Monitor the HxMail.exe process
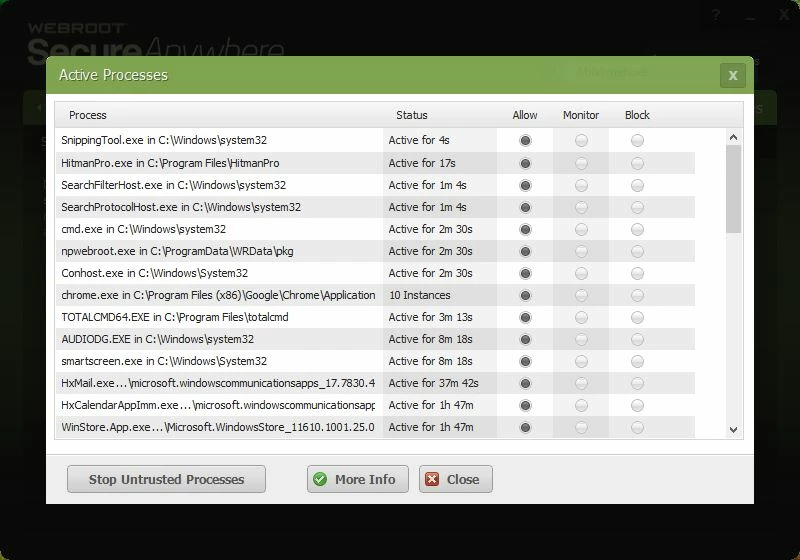The image size is (800, 560). tap(581, 383)
